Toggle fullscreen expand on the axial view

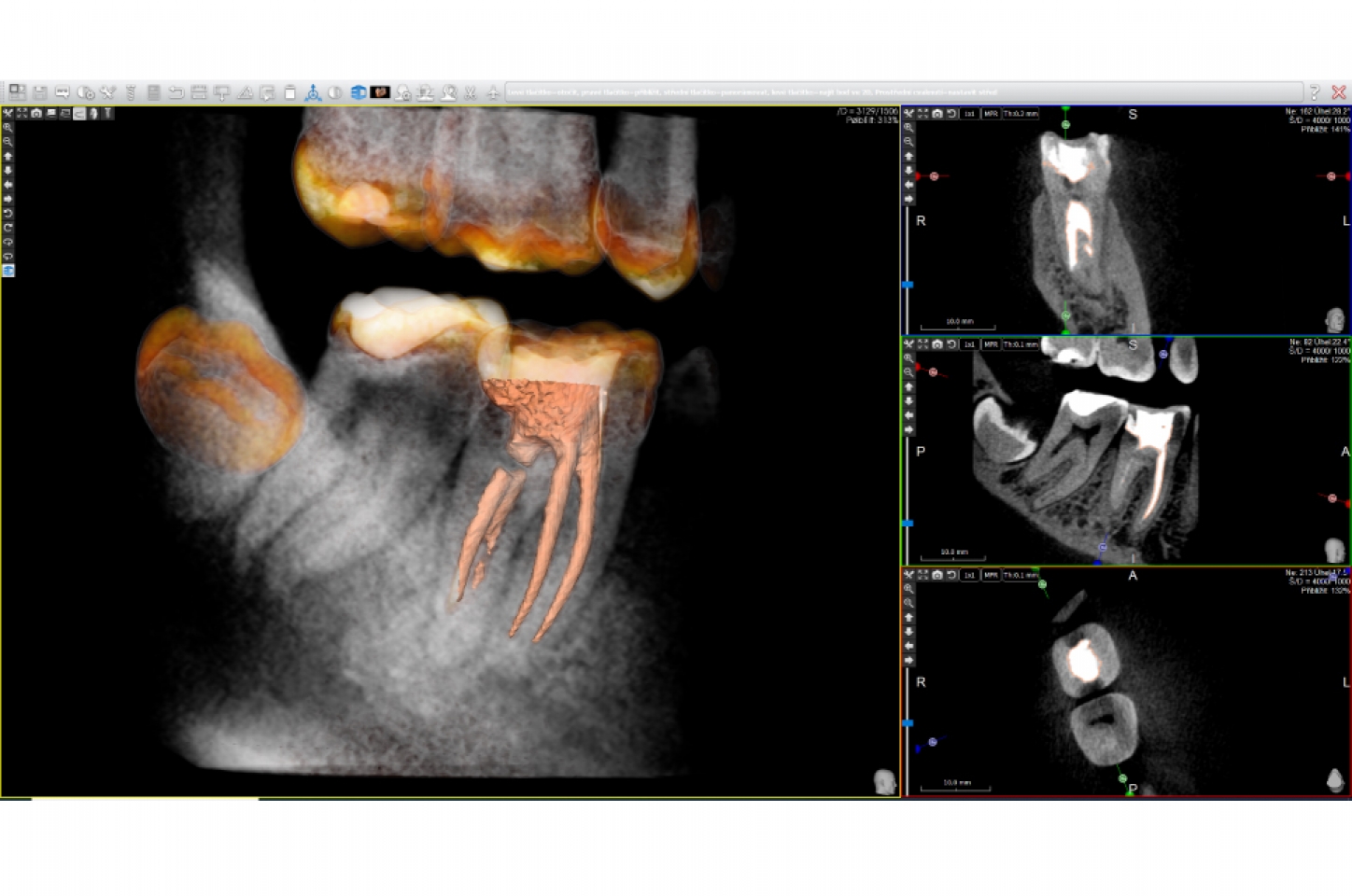(x=922, y=576)
